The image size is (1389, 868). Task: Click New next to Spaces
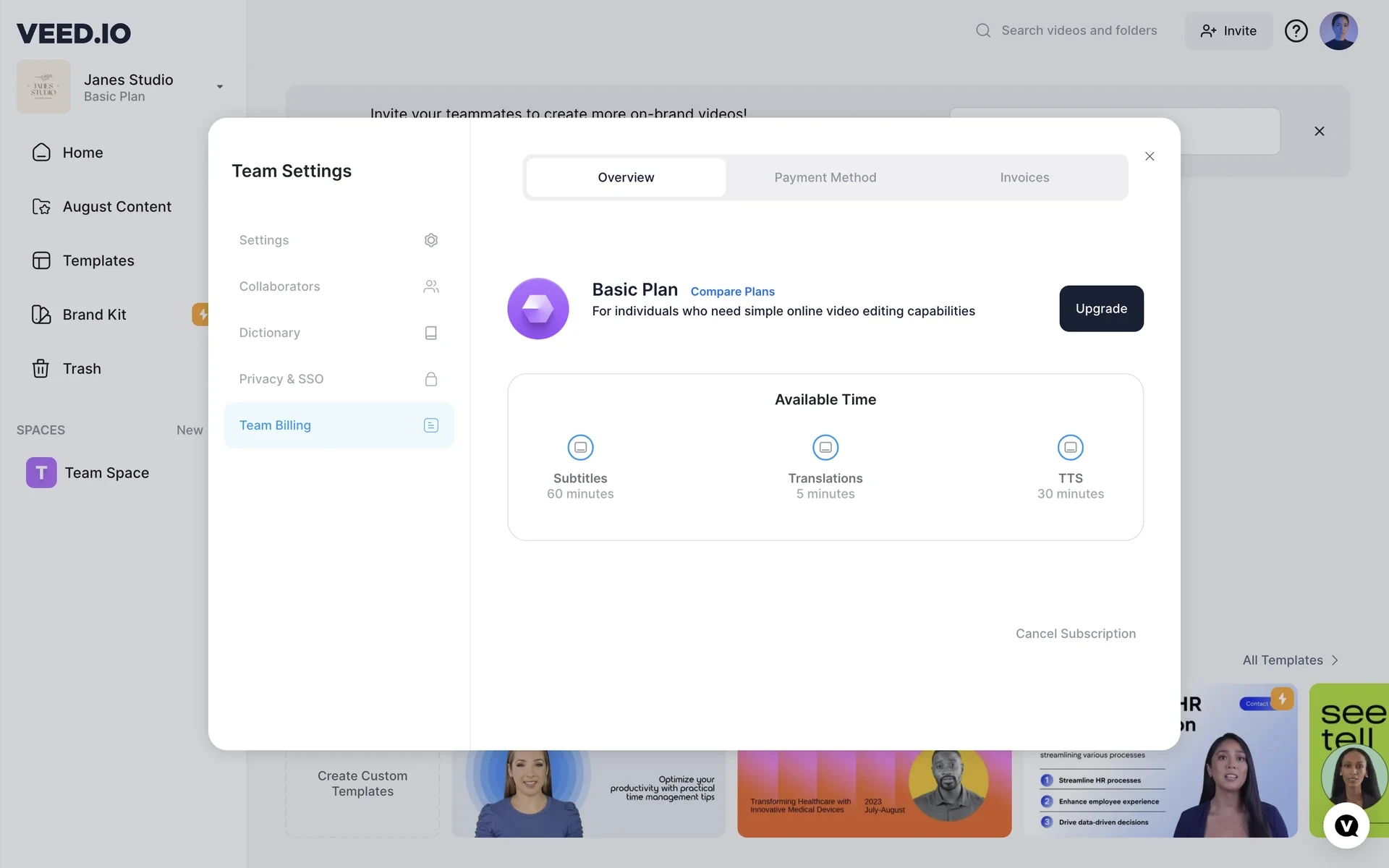tap(190, 430)
